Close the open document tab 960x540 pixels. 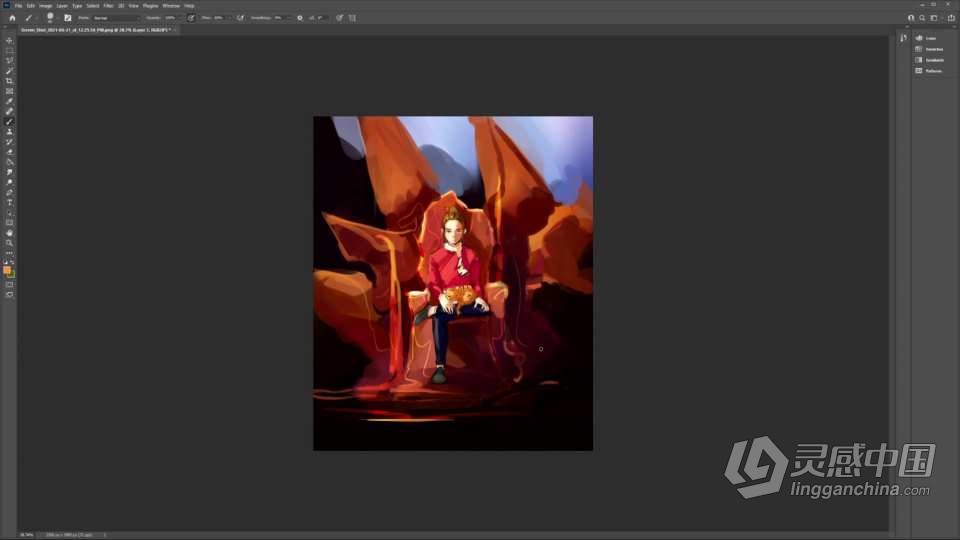pos(175,29)
